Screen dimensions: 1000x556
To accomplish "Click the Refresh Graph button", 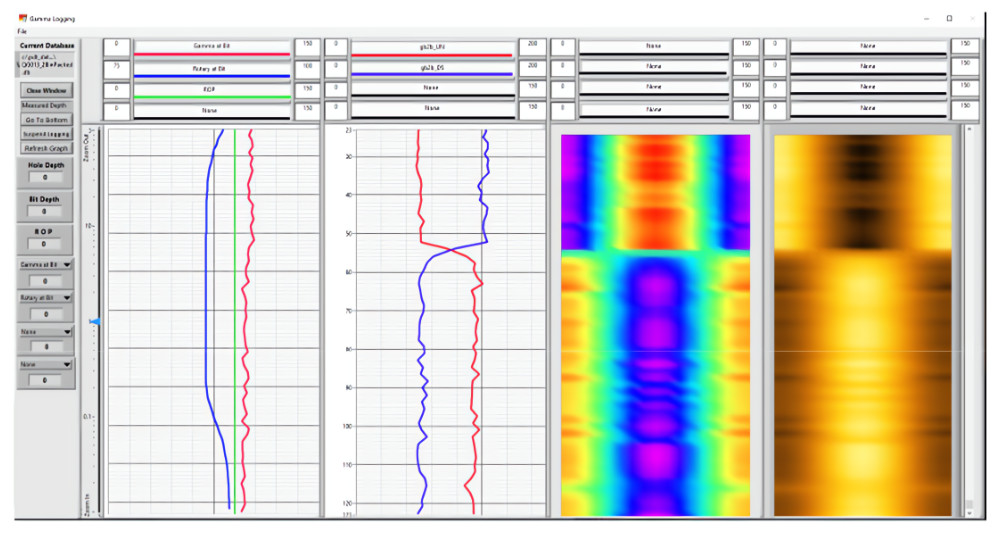I will [46, 148].
